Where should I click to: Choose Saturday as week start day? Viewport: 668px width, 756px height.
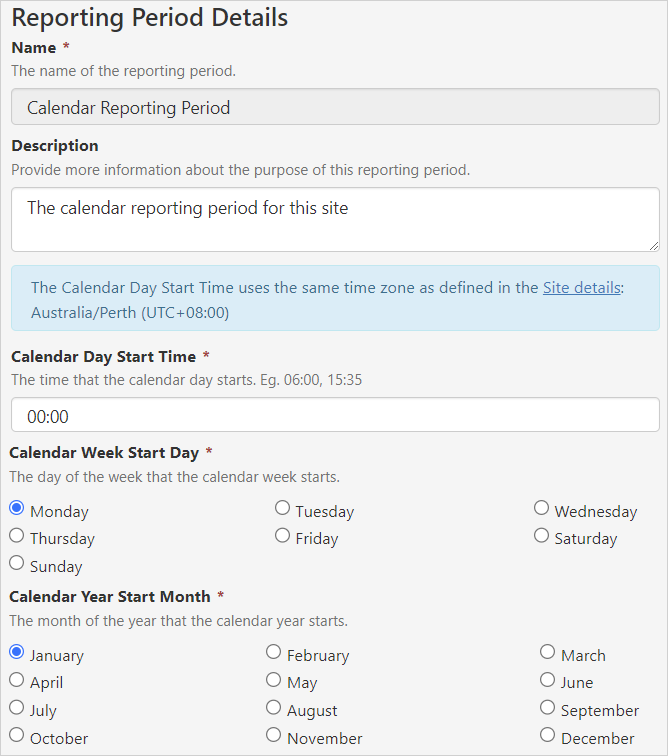[541, 535]
